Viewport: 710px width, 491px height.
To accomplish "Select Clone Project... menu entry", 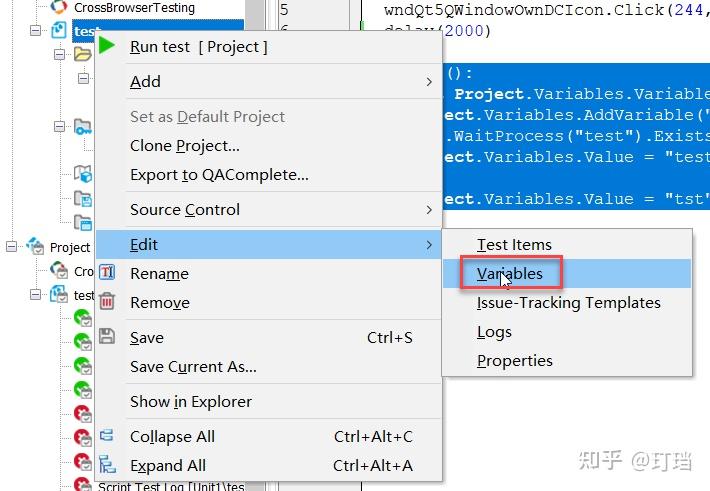I will click(x=185, y=146).
